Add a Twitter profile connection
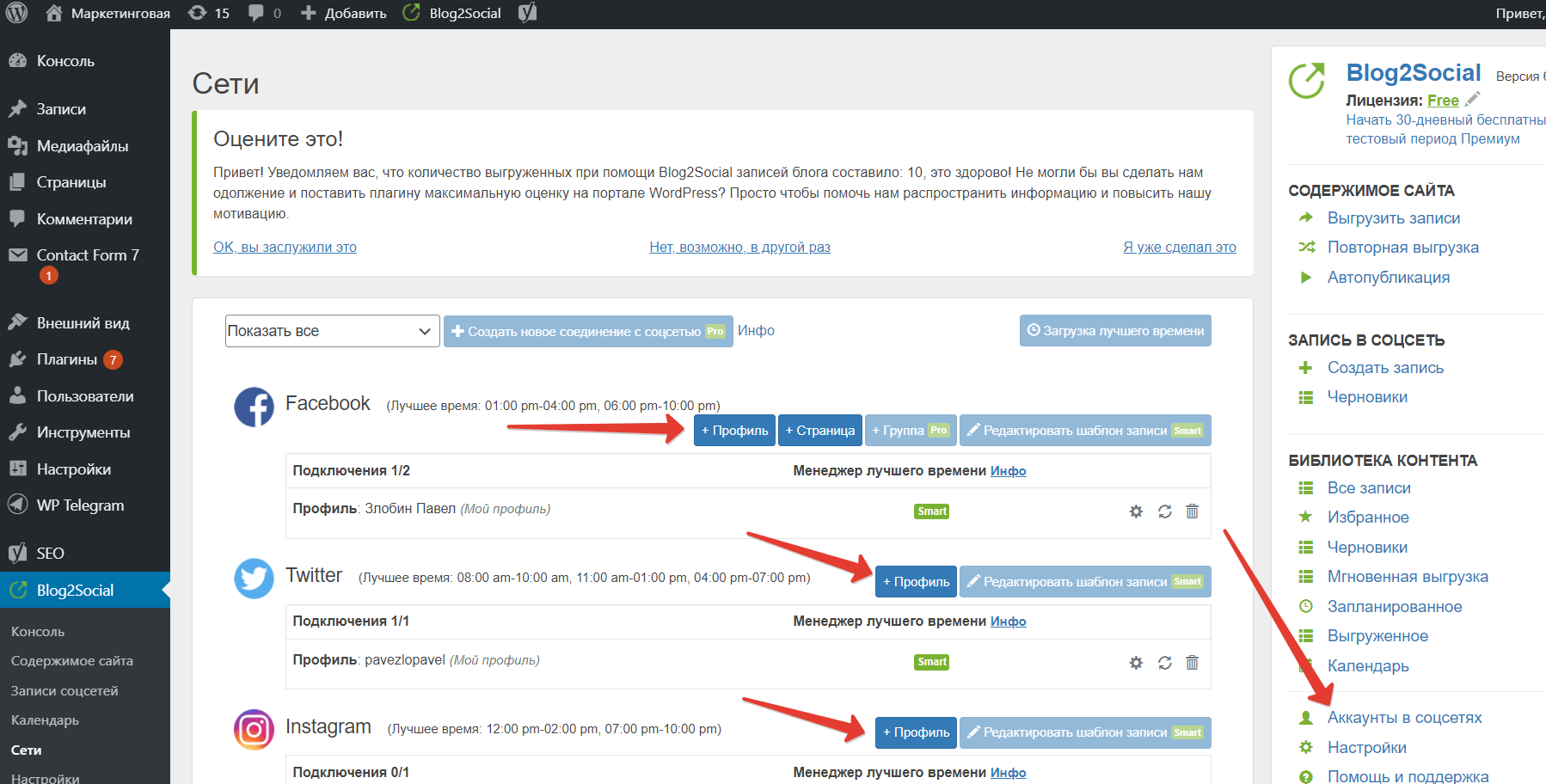 [x=917, y=582]
